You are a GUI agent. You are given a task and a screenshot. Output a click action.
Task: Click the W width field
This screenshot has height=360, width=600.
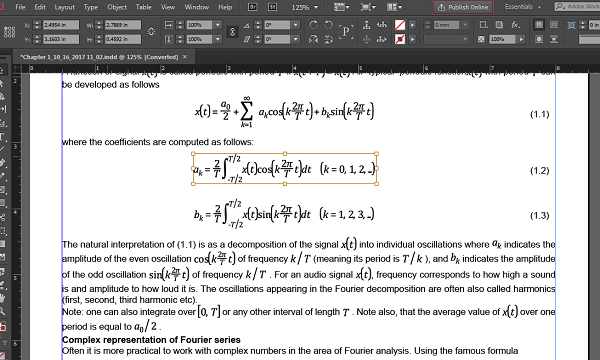point(123,25)
